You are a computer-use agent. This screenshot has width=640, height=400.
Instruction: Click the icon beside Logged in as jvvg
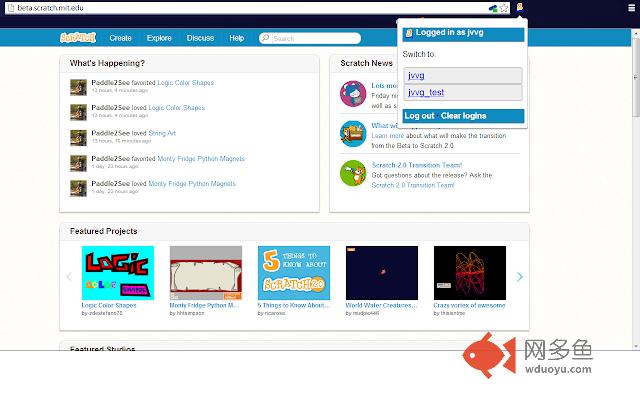[x=409, y=33]
